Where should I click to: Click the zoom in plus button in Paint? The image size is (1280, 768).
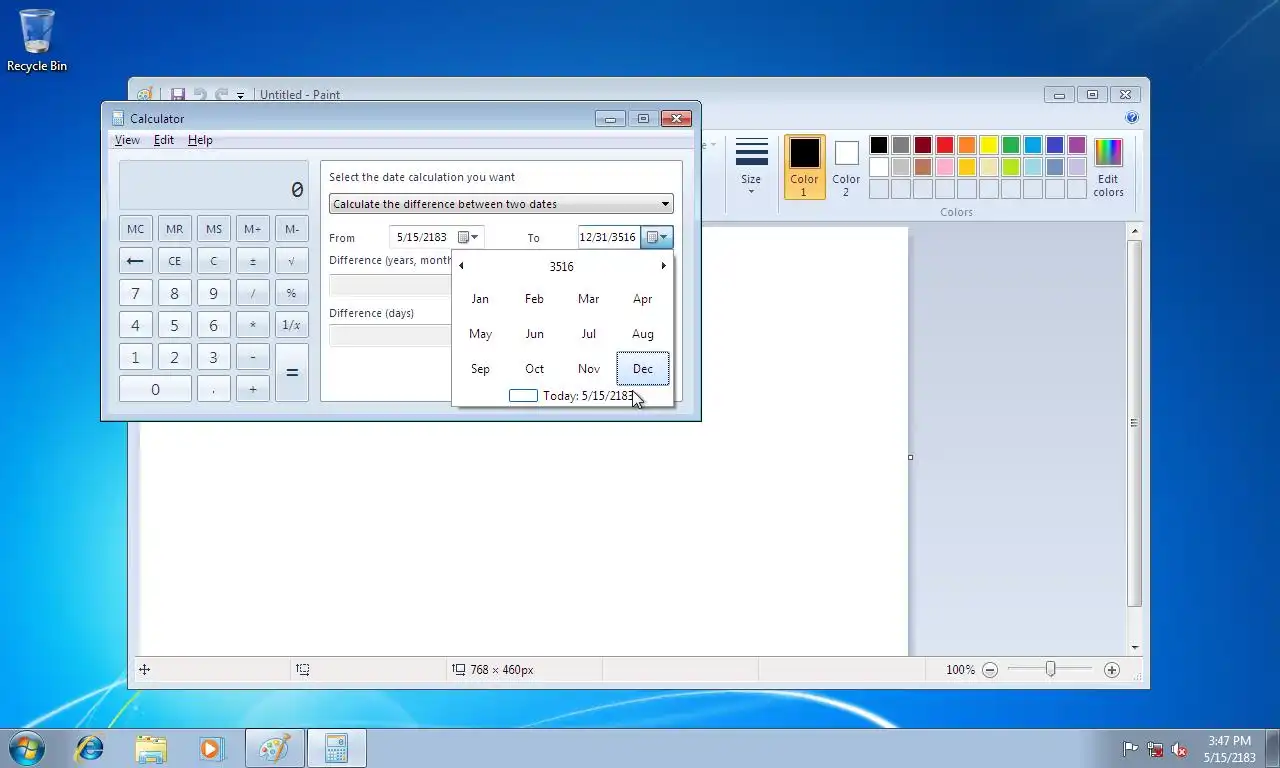click(1112, 670)
